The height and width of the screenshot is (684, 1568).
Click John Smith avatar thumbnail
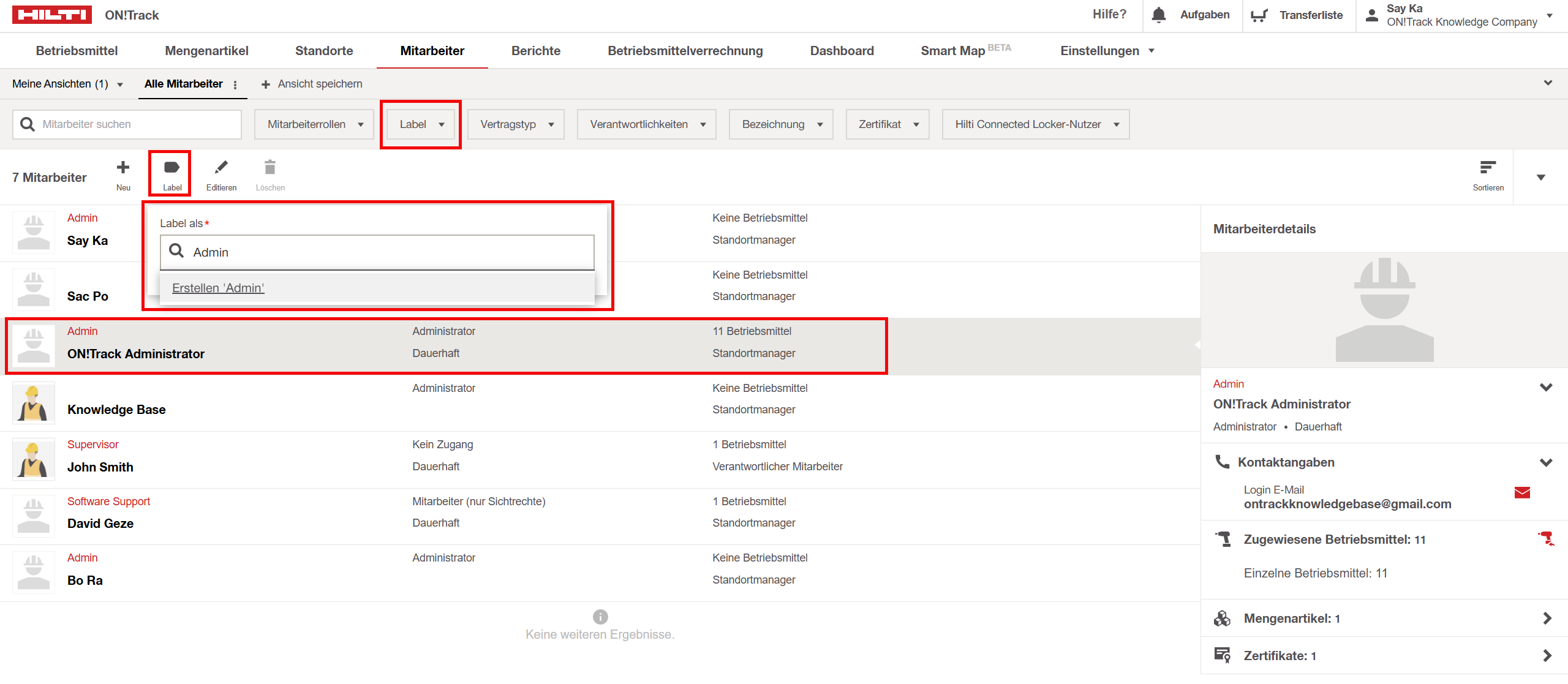tap(34, 459)
